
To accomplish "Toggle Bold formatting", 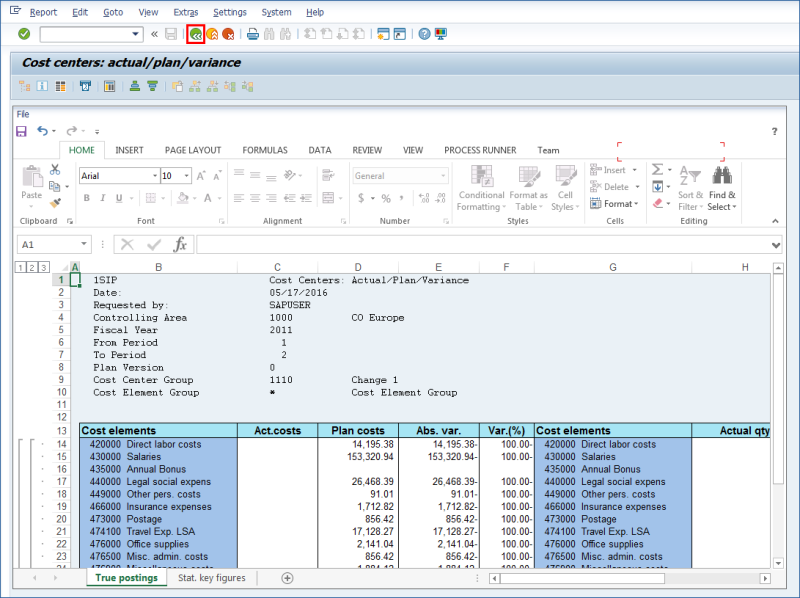I will (87, 198).
